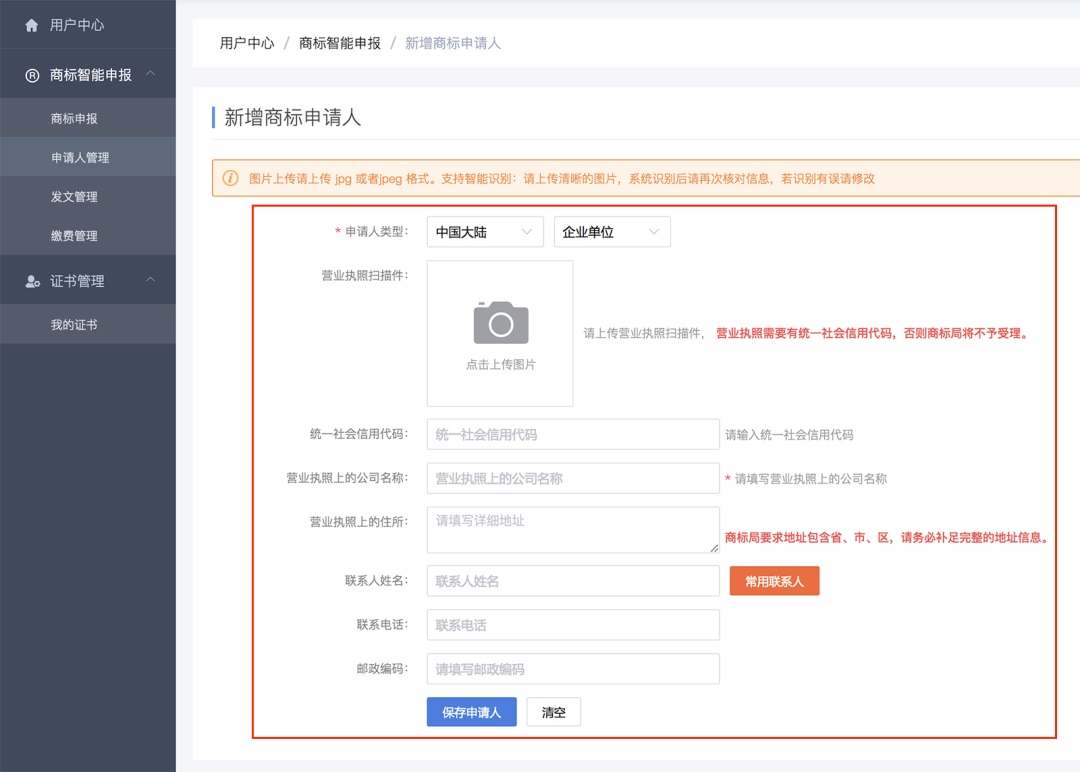This screenshot has height=772, width=1080.
Task: Focus the 请填写邮政编码 input field
Action: pos(573,669)
